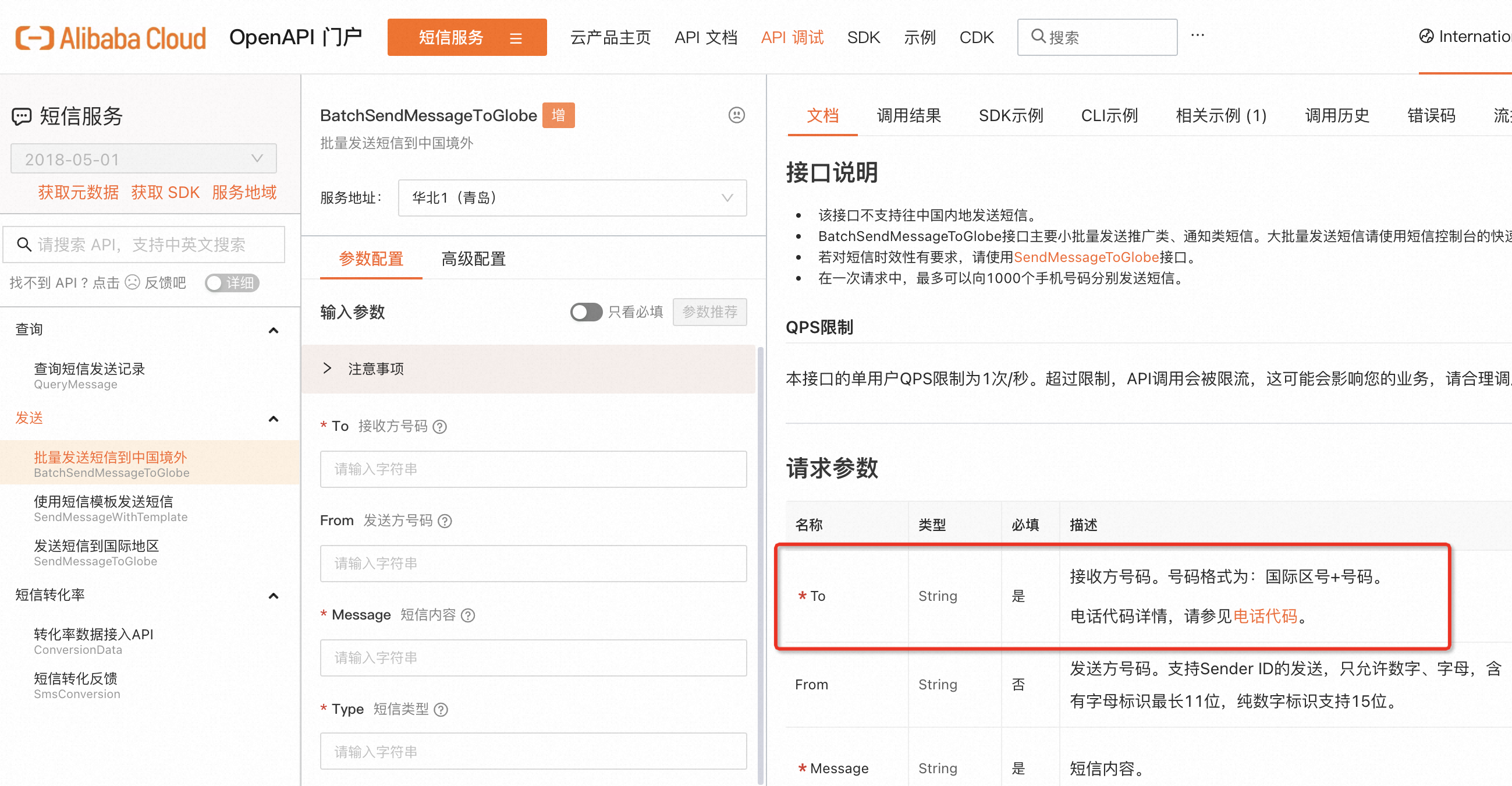Click the help icon next to Type 短信类型
Viewport: 1512px width, 786px height.
coord(441,710)
